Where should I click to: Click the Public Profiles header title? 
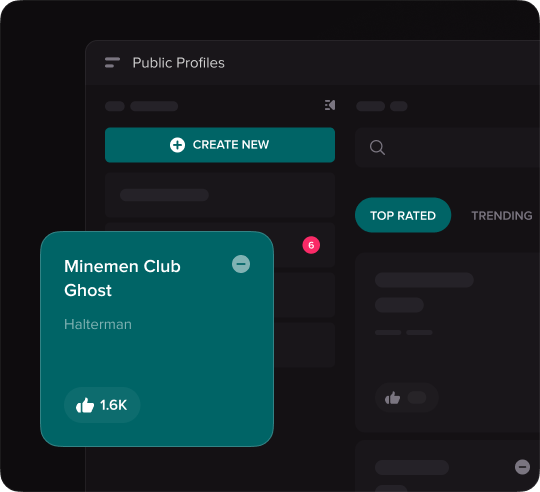point(178,63)
